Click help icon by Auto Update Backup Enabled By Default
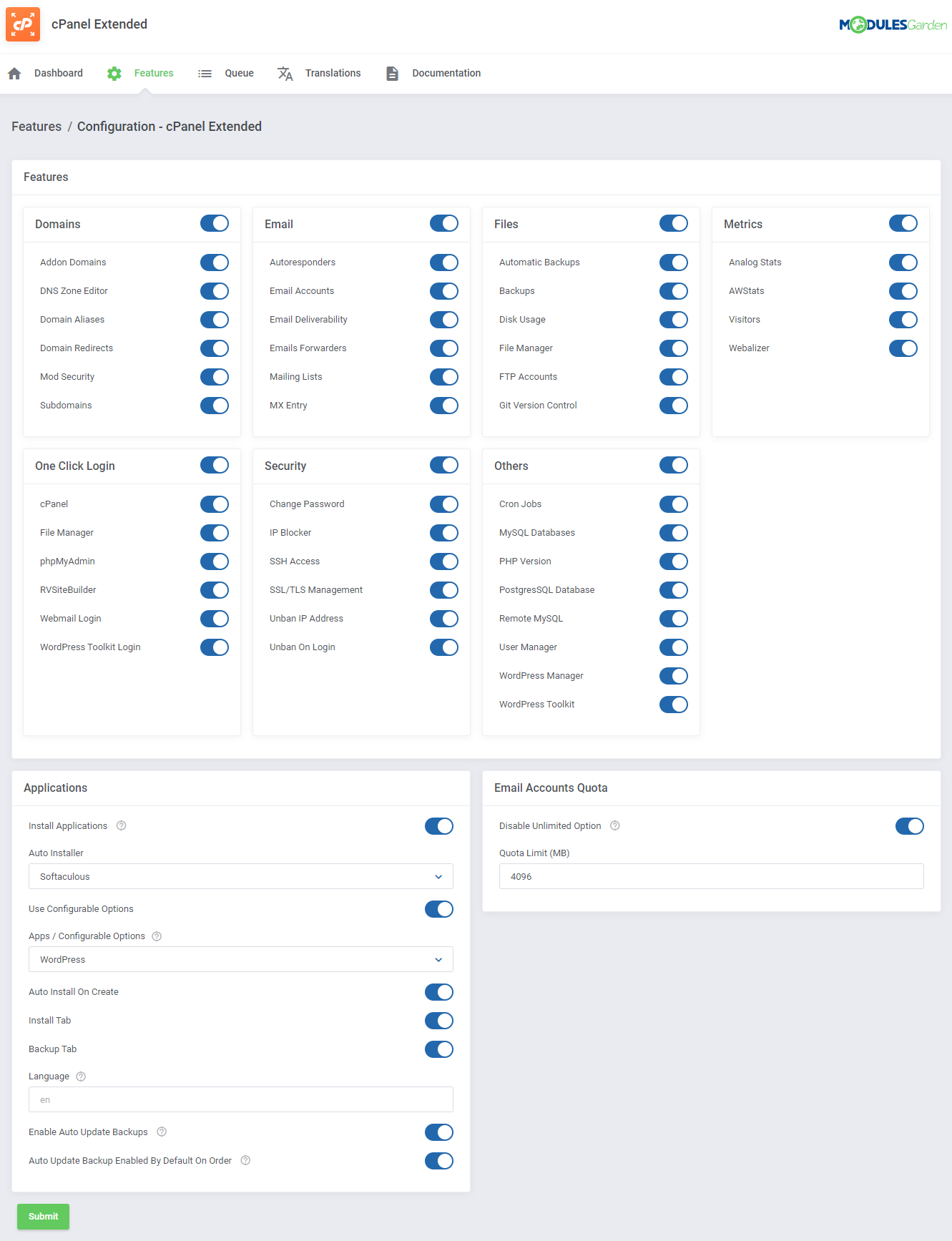This screenshot has width=952, height=1241. 245,1160
